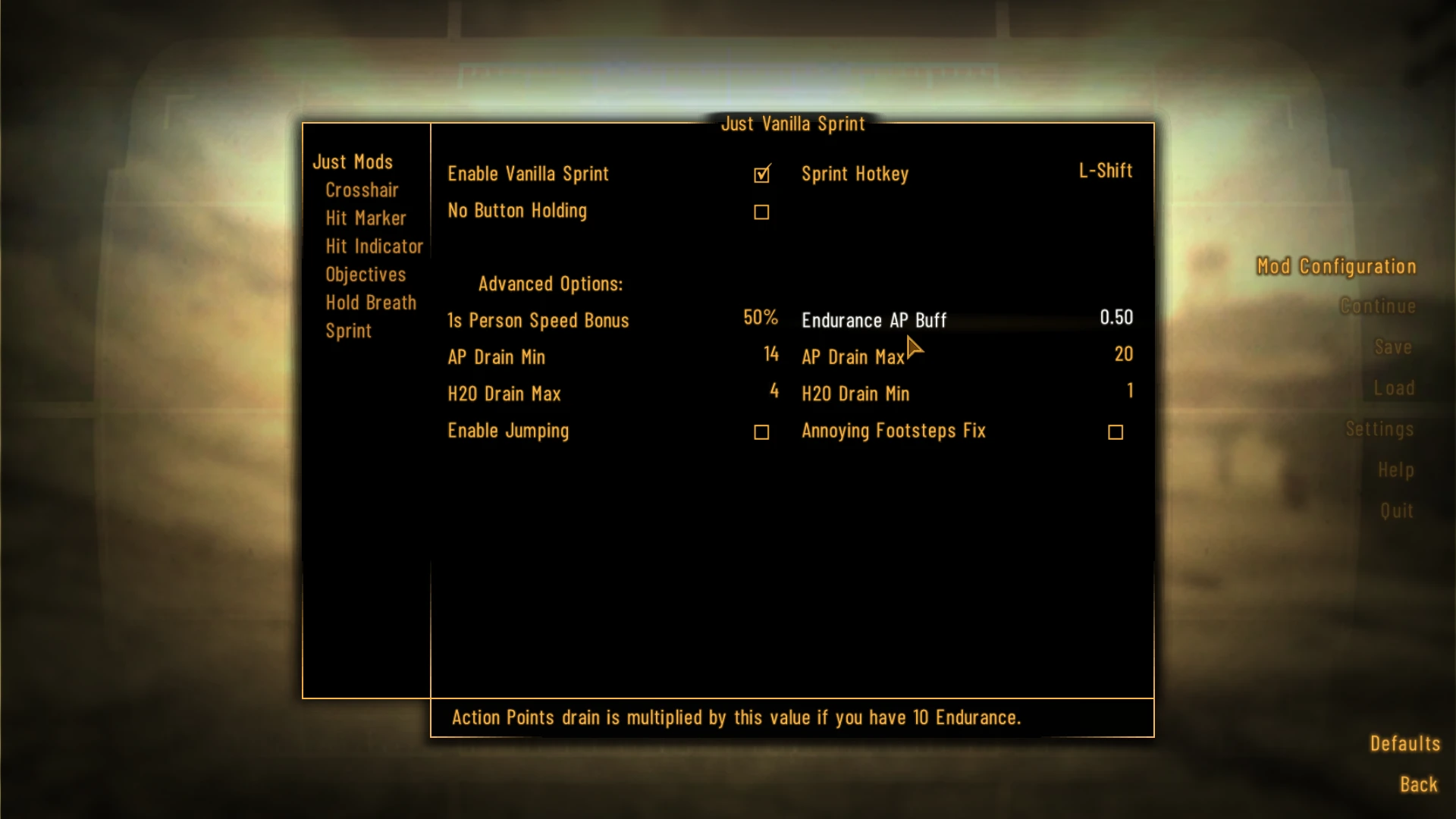Screen dimensions: 1456x819
Task: Click the Help menu option
Action: click(1397, 469)
